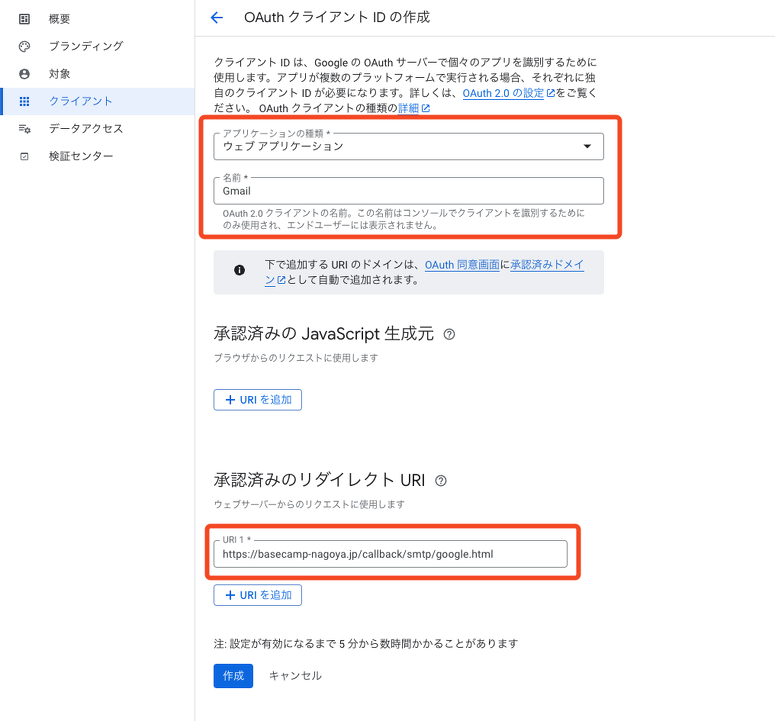The height and width of the screenshot is (721, 775).
Task: Add another URI under リダイレクト URI section
Action: (x=257, y=595)
